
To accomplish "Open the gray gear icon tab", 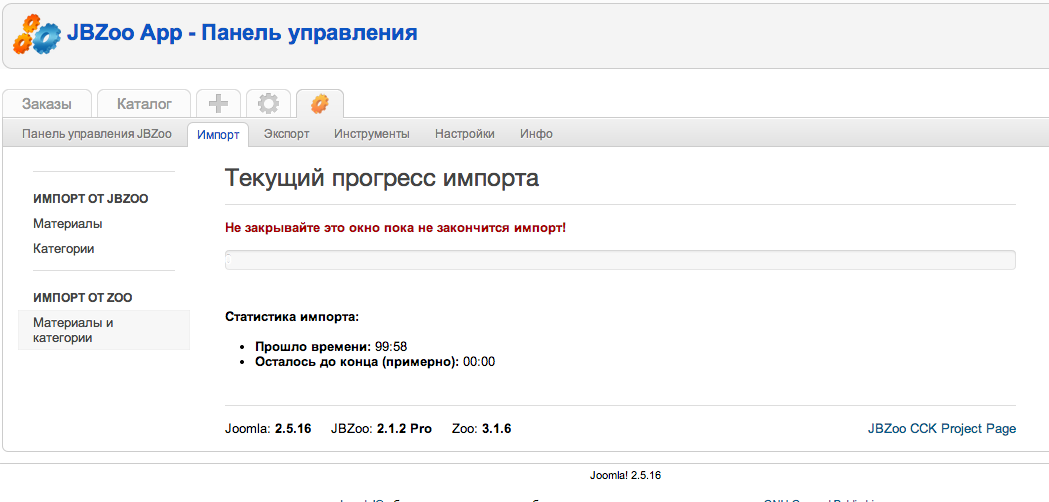I will coord(268,103).
